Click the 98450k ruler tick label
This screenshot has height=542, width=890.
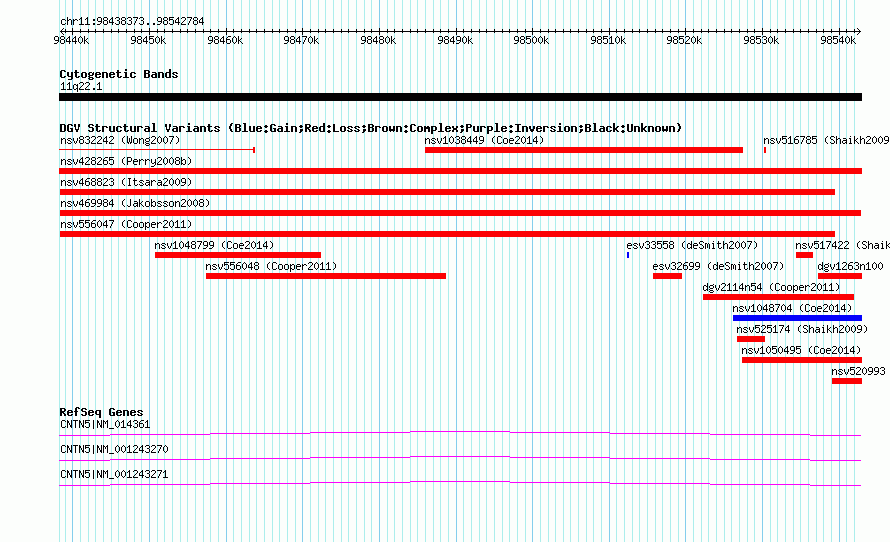(x=148, y=40)
